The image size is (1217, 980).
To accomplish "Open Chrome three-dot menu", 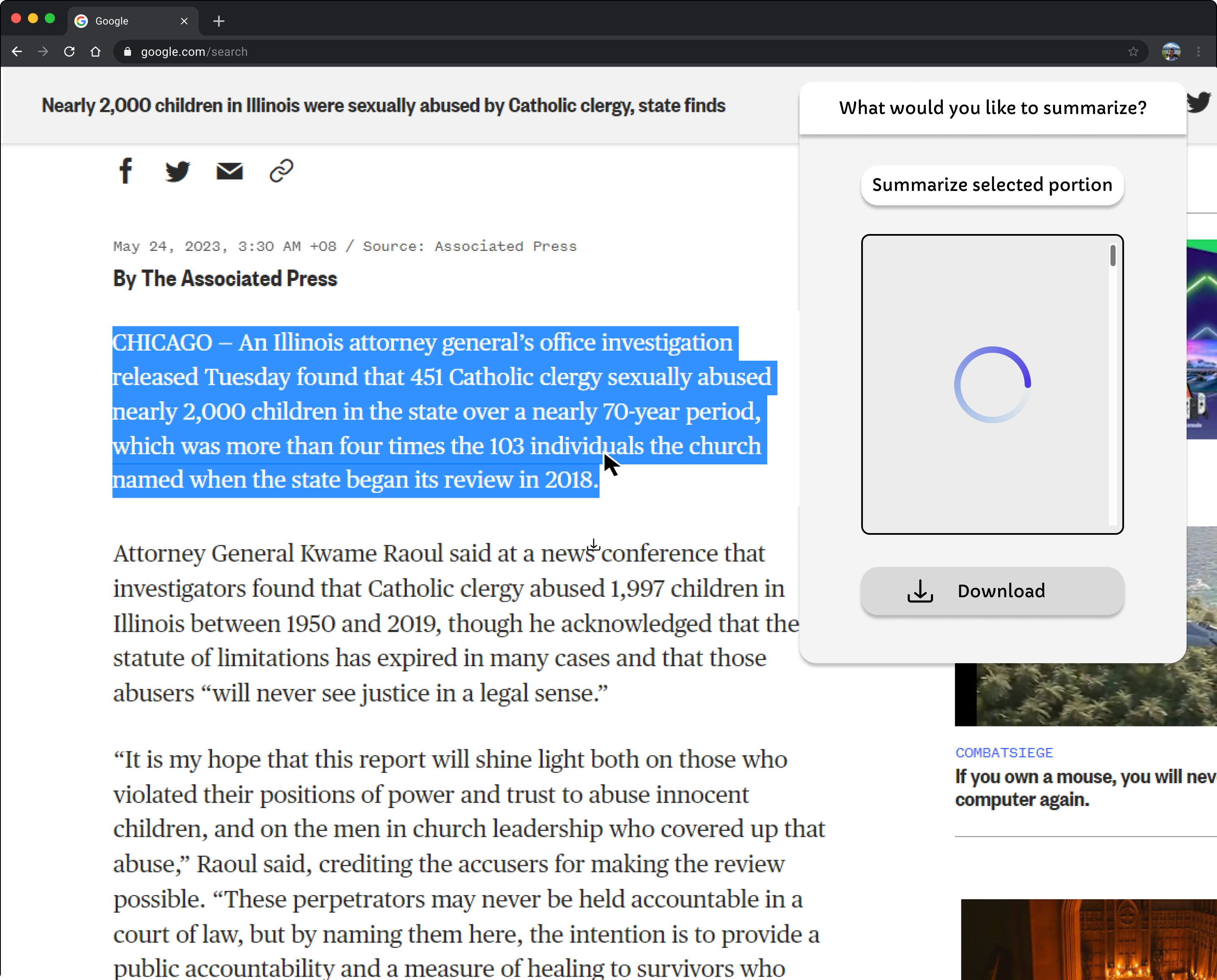I will 1198,52.
